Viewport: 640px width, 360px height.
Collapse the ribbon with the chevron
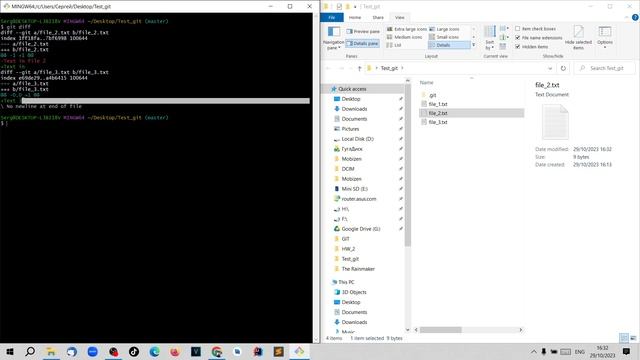pos(627,18)
